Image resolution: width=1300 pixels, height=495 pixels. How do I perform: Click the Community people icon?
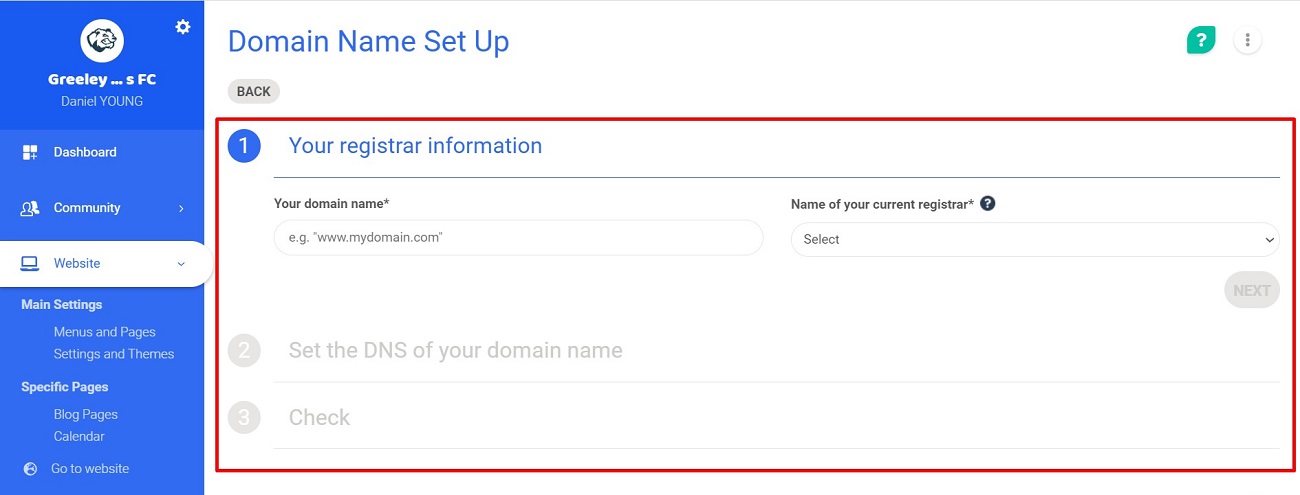click(x=30, y=208)
